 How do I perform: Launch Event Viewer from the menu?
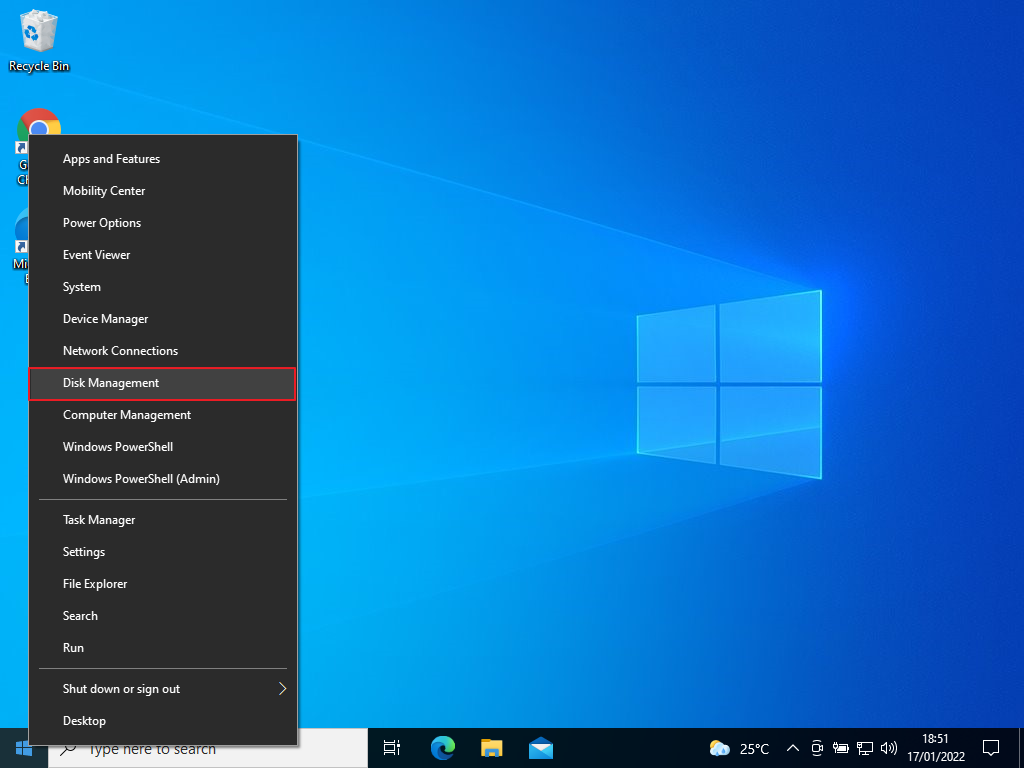pos(163,255)
